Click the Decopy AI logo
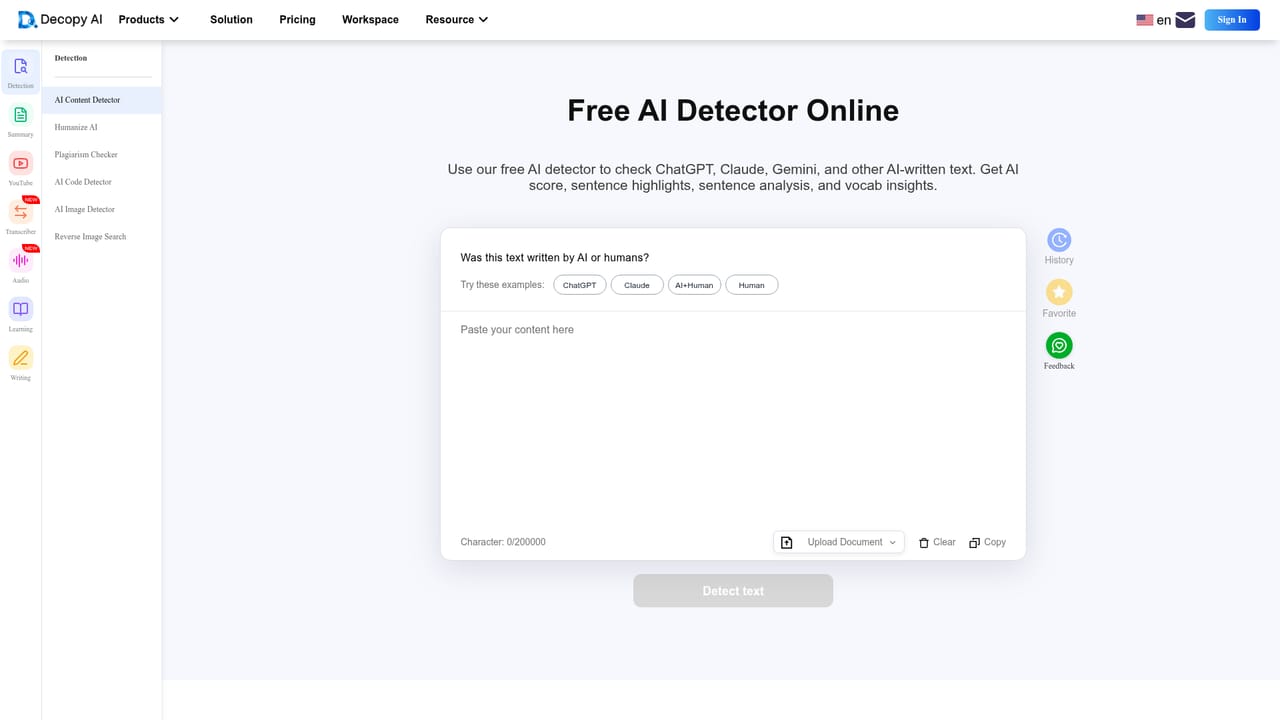This screenshot has width=1280, height=720. click(60, 19)
